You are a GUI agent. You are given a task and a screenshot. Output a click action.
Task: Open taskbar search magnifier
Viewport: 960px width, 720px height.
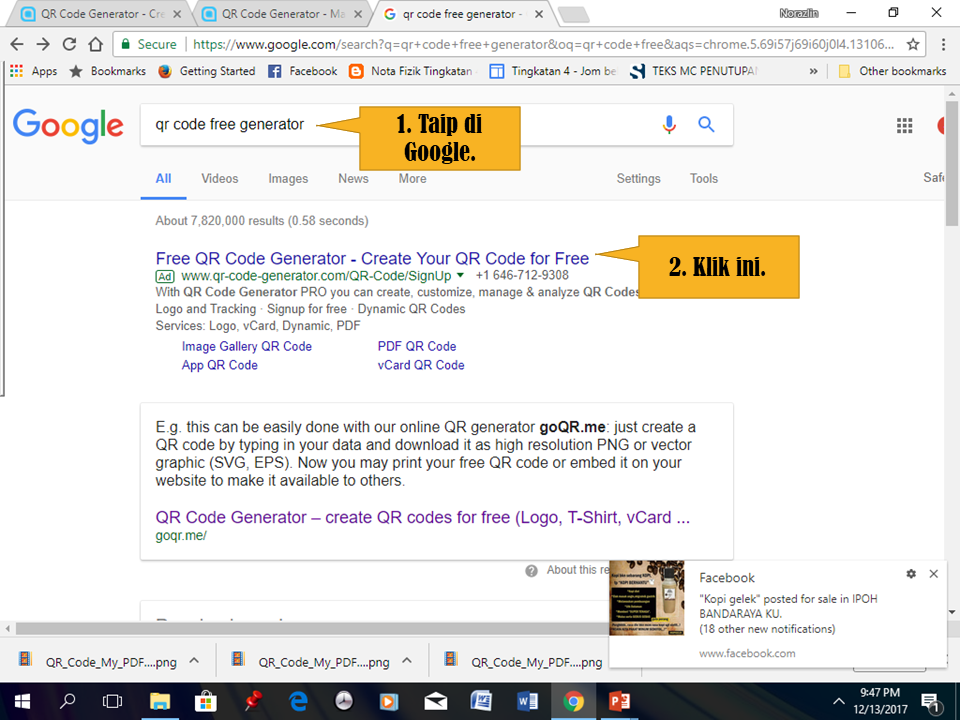click(x=67, y=702)
